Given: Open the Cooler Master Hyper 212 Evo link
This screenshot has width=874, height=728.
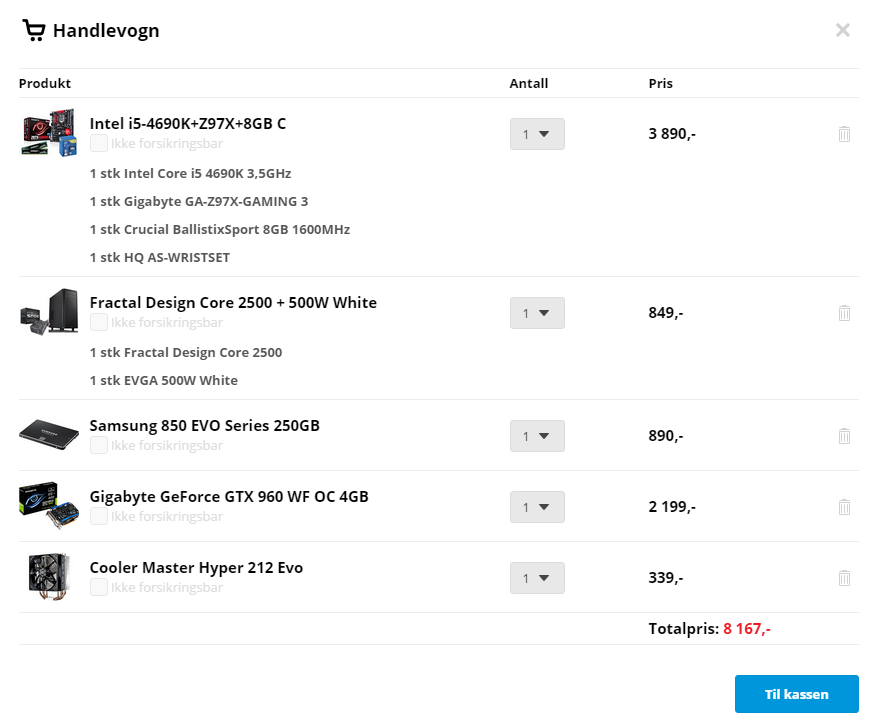Looking at the screenshot, I should click(x=196, y=567).
